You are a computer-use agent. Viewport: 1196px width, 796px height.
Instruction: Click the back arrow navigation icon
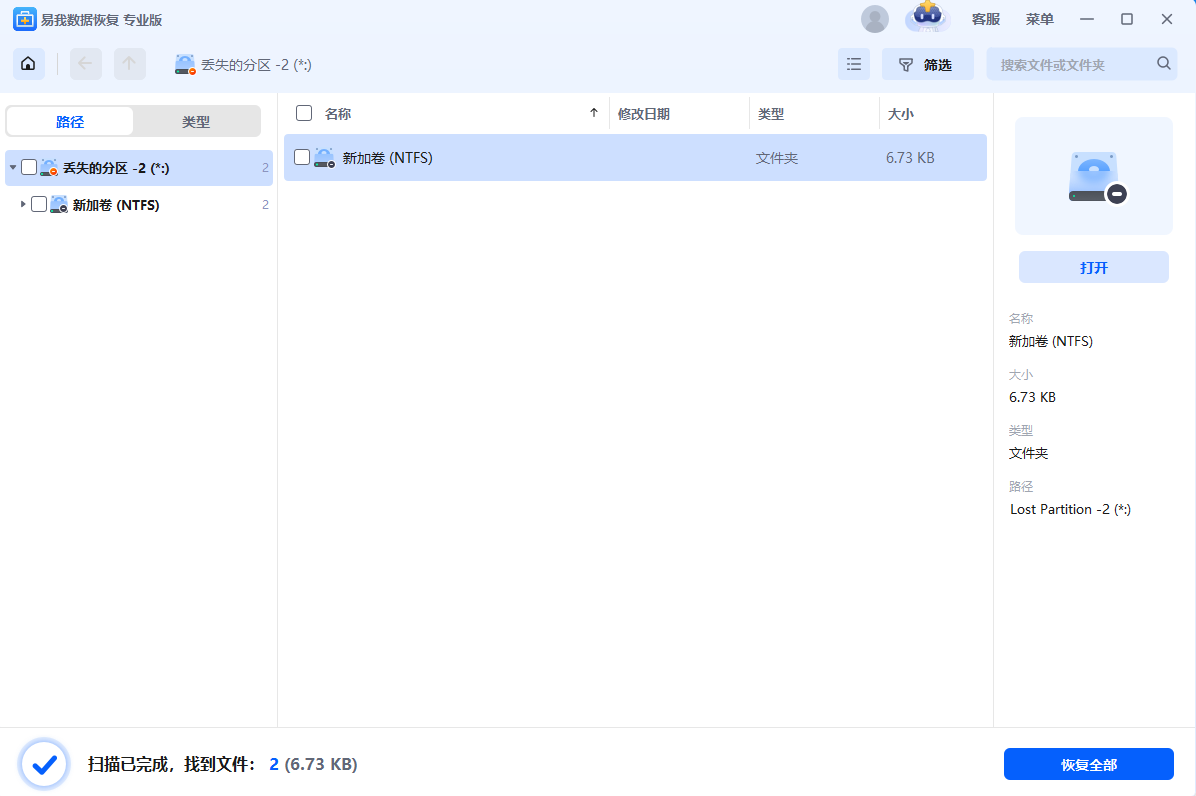(85, 64)
